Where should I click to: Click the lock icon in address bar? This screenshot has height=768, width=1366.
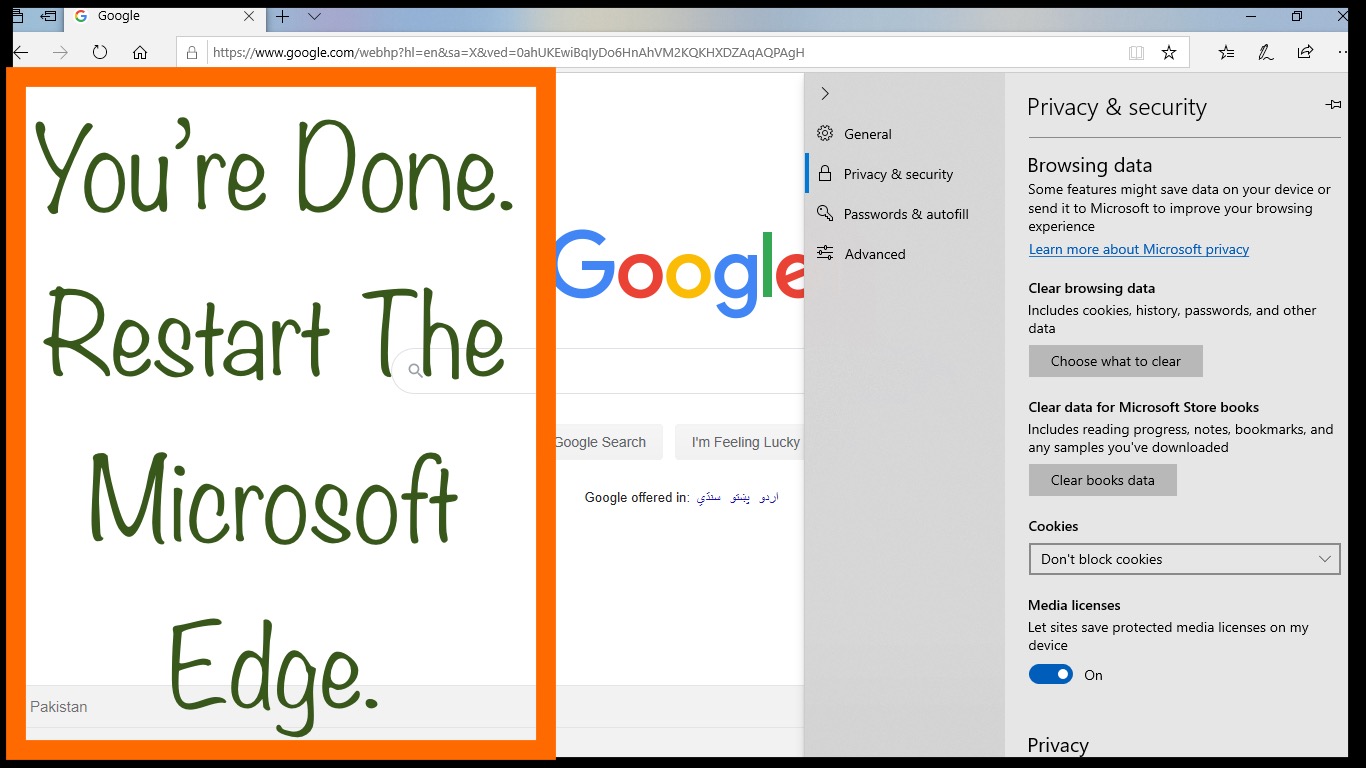pyautogui.click(x=192, y=52)
